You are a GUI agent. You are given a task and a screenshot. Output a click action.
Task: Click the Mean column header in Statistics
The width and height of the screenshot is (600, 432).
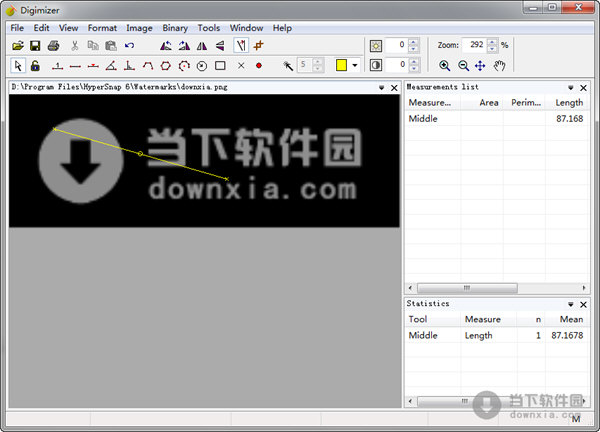pos(567,319)
